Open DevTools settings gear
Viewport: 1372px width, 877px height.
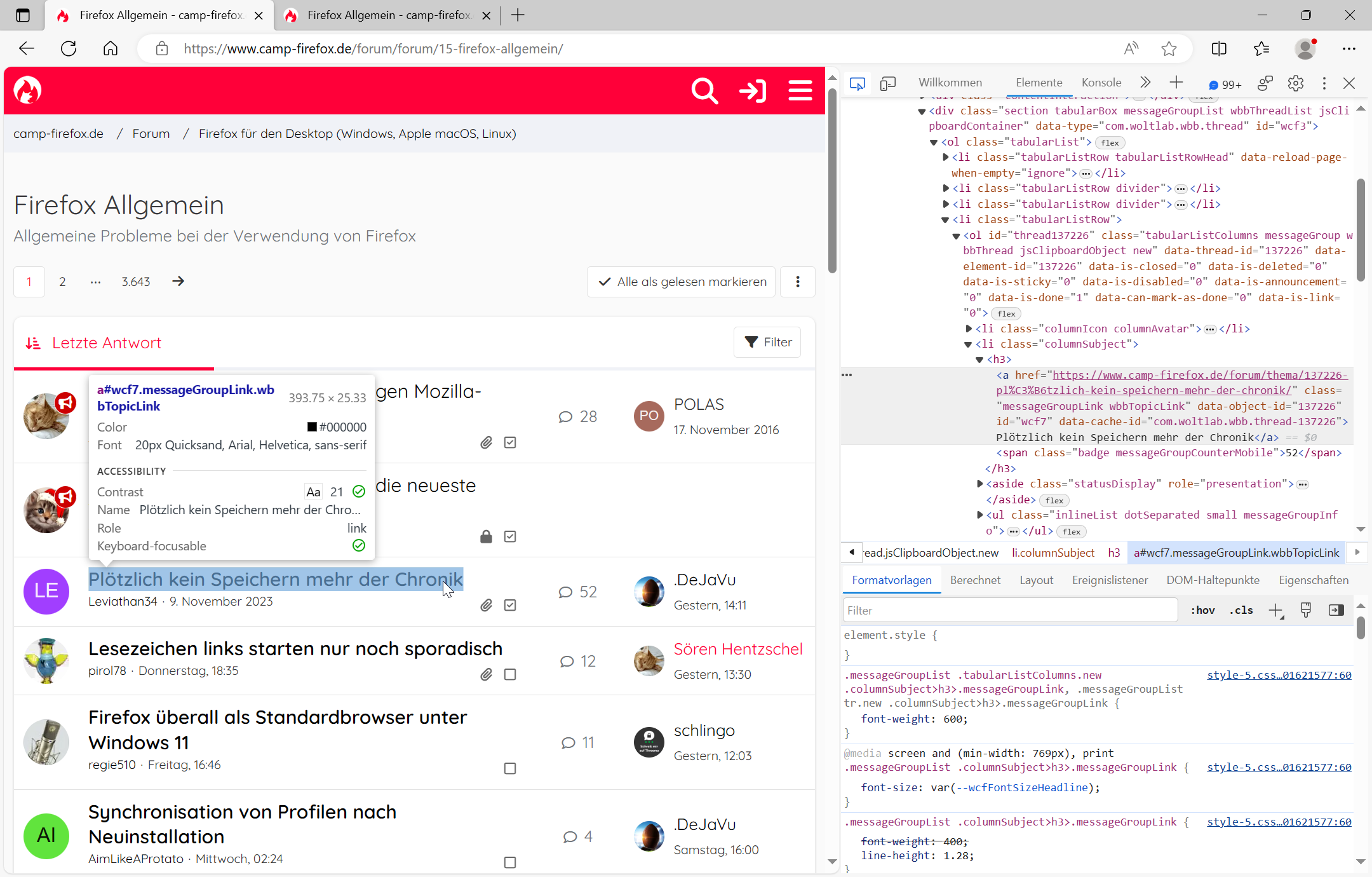click(x=1296, y=83)
